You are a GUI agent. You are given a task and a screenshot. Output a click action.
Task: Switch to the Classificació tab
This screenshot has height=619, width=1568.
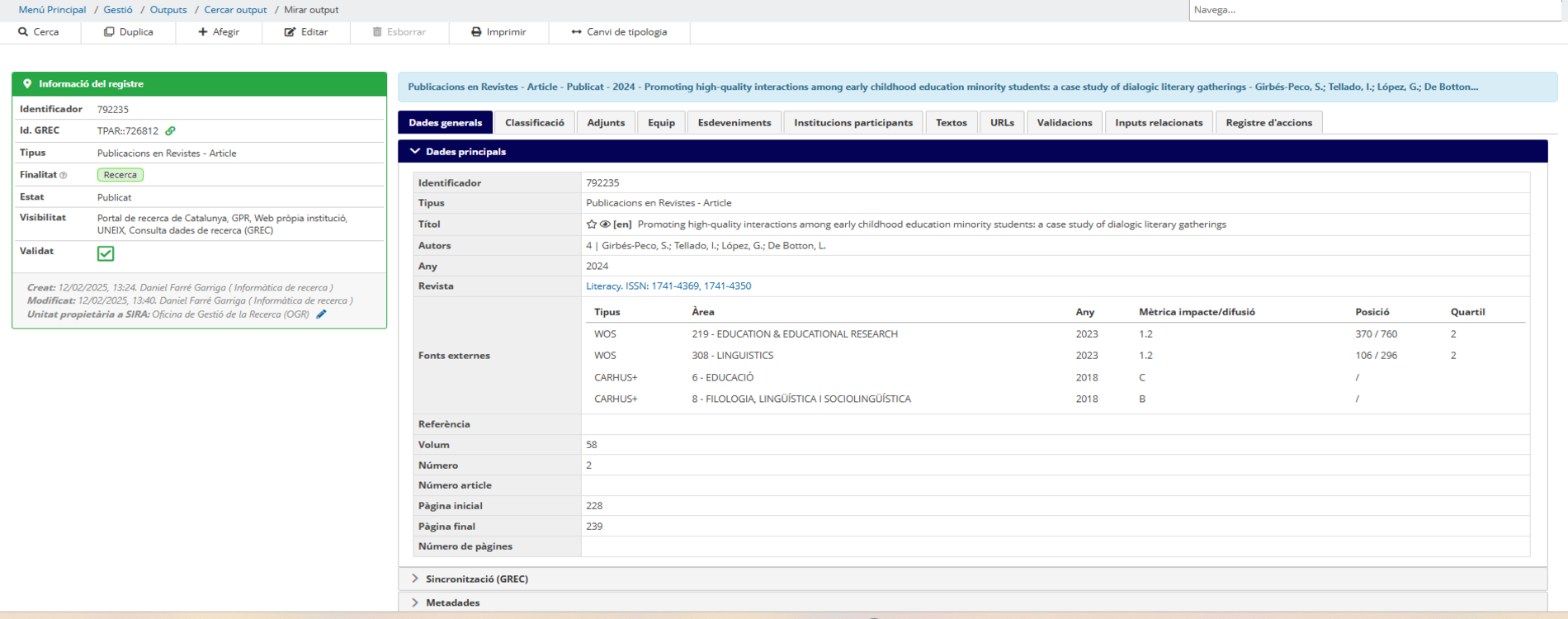pos(534,123)
